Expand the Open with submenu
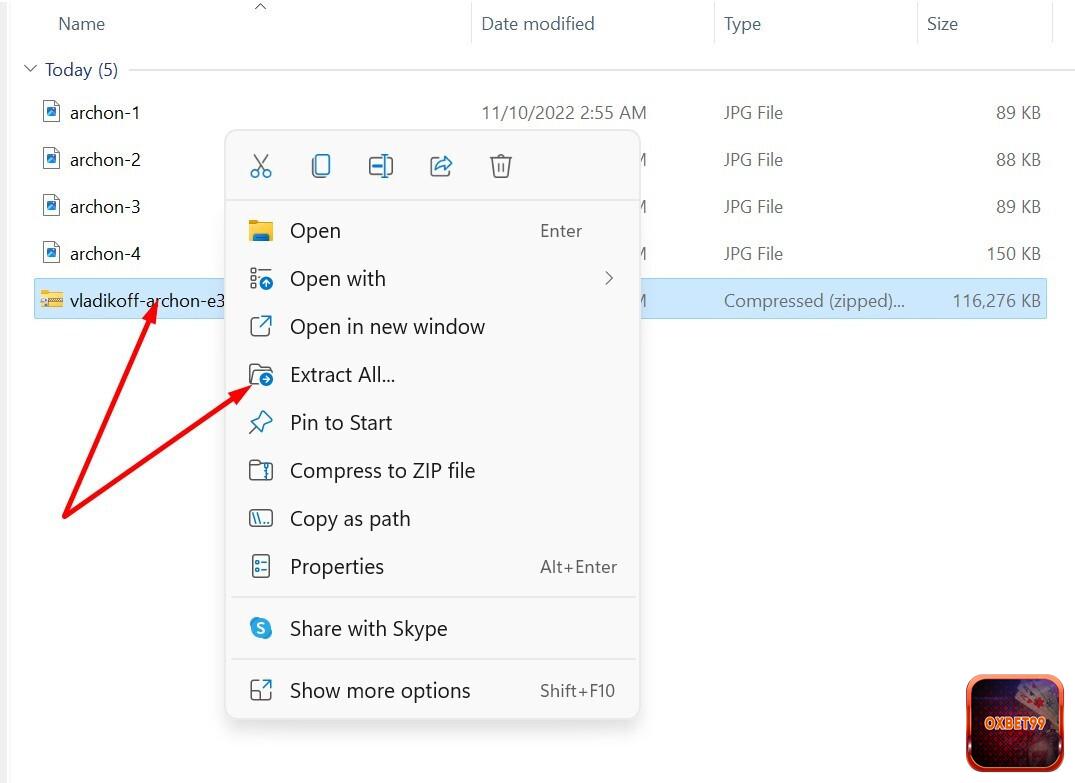 click(432, 279)
